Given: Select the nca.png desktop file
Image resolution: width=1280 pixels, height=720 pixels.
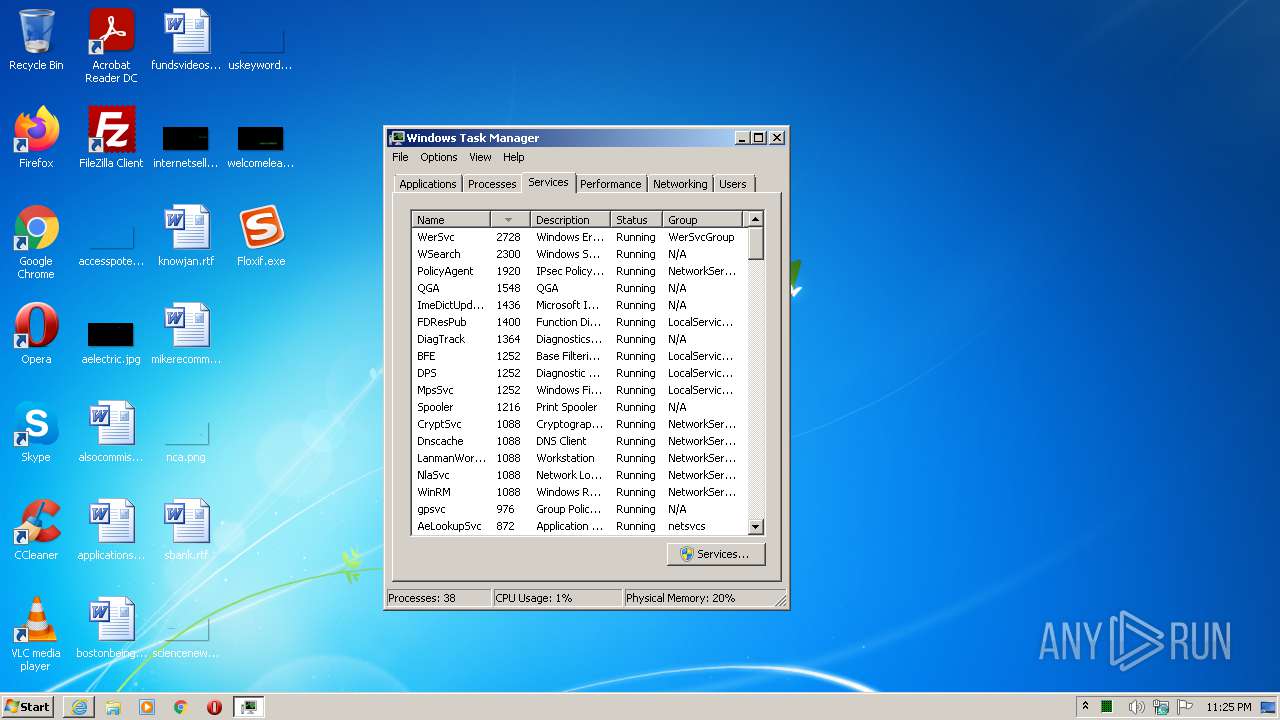Looking at the screenshot, I should pyautogui.click(x=186, y=440).
